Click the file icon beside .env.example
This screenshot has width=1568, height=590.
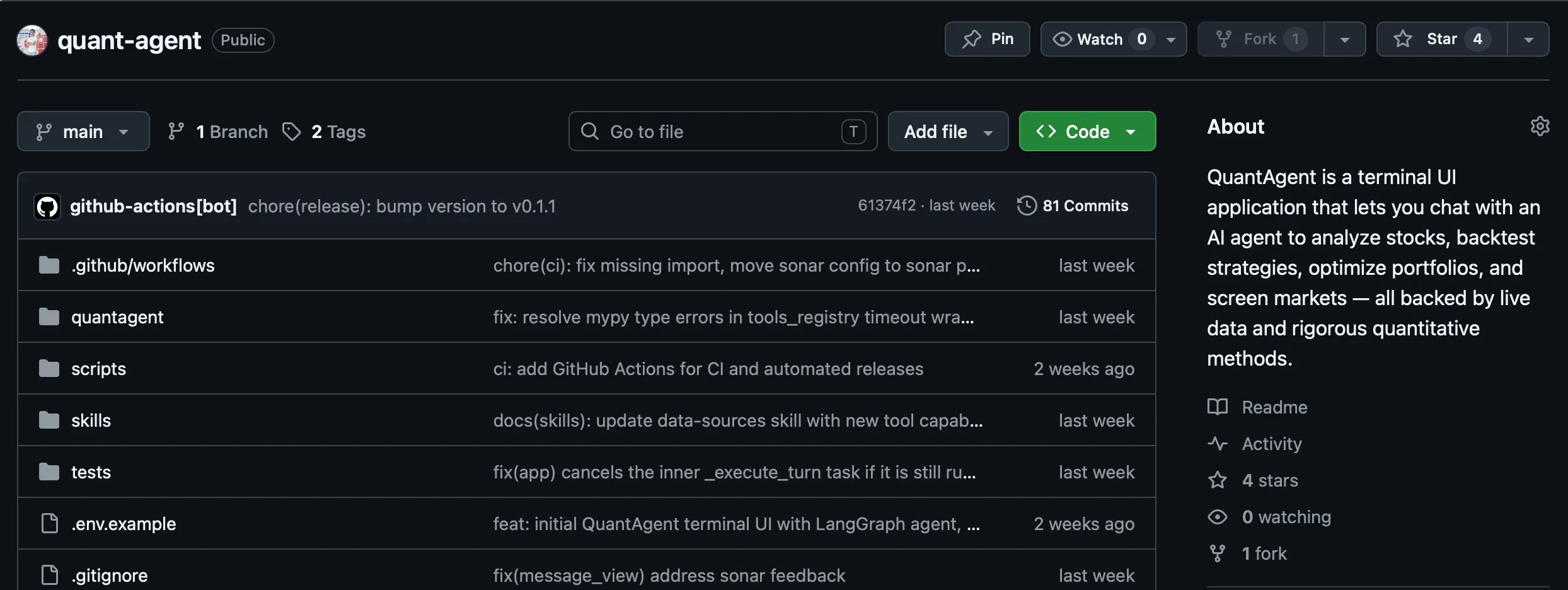pos(49,524)
